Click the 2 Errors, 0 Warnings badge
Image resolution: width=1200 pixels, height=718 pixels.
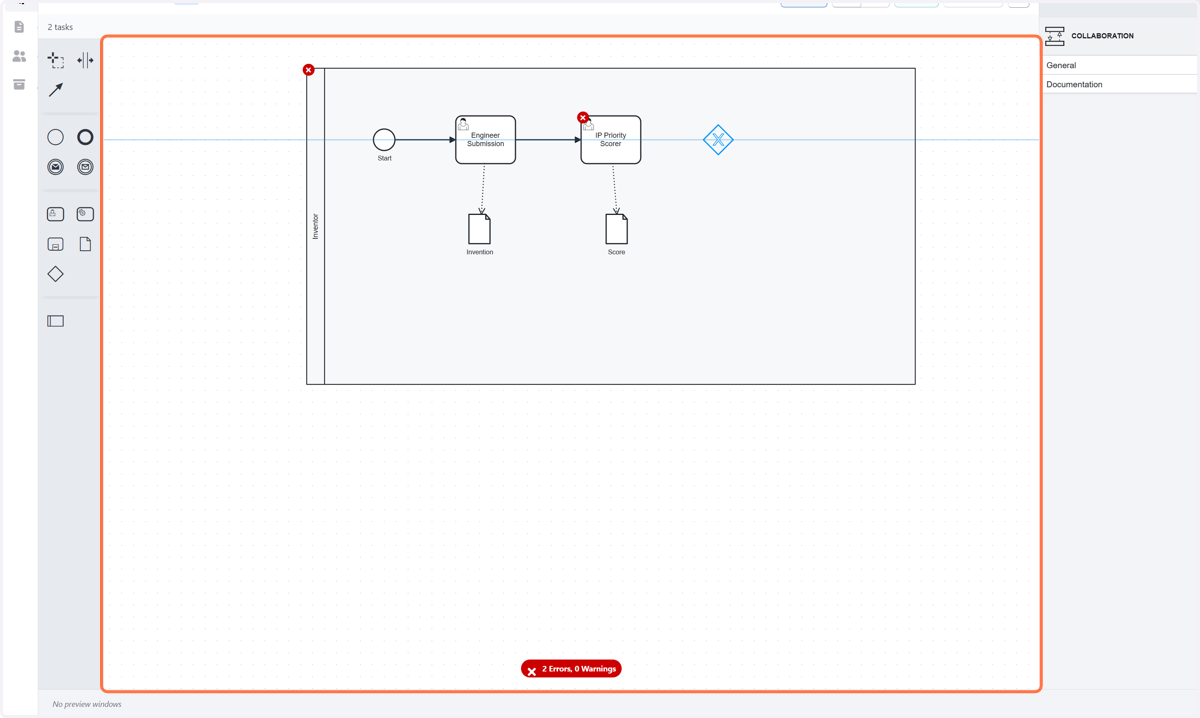coord(571,669)
